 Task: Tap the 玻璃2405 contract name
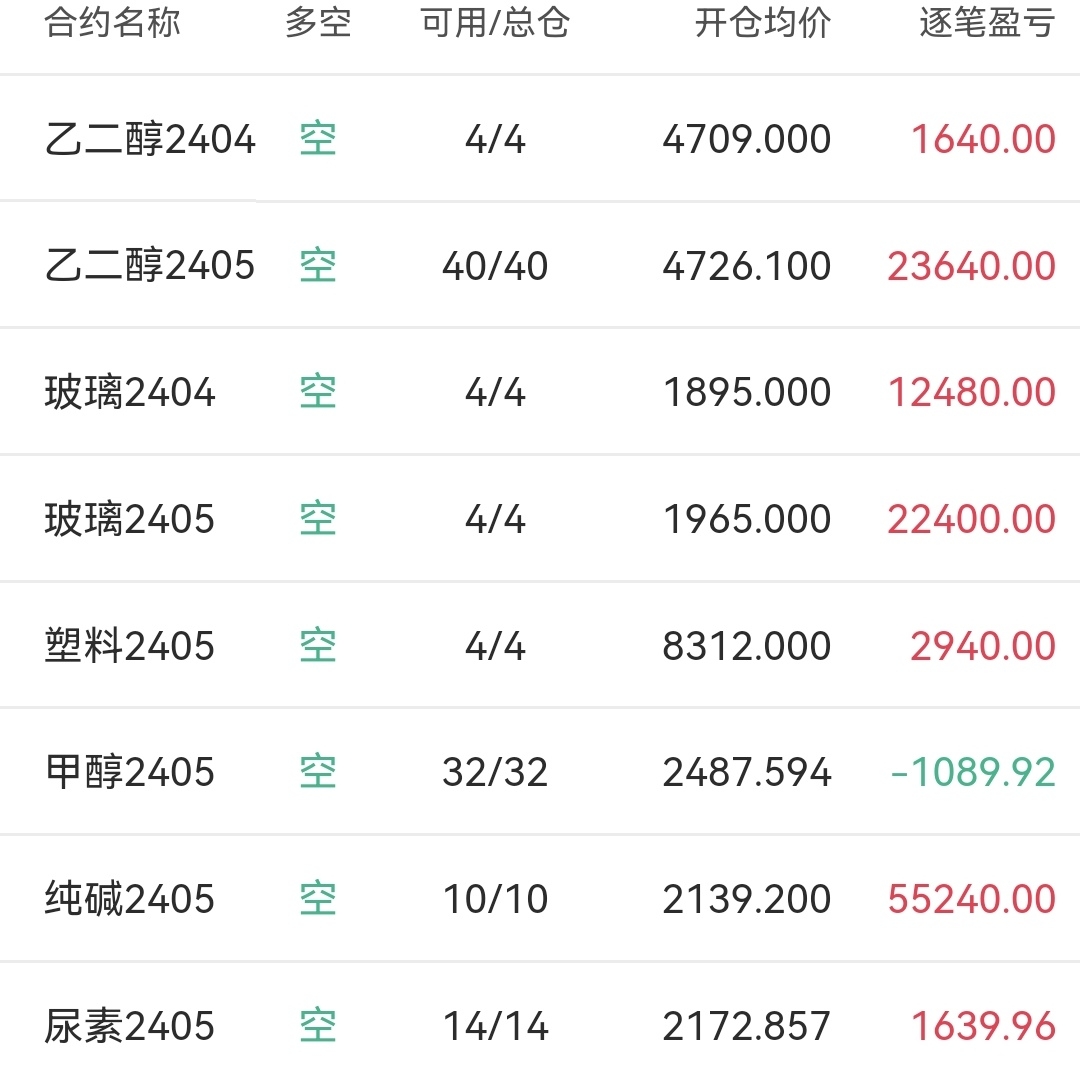coord(129,519)
